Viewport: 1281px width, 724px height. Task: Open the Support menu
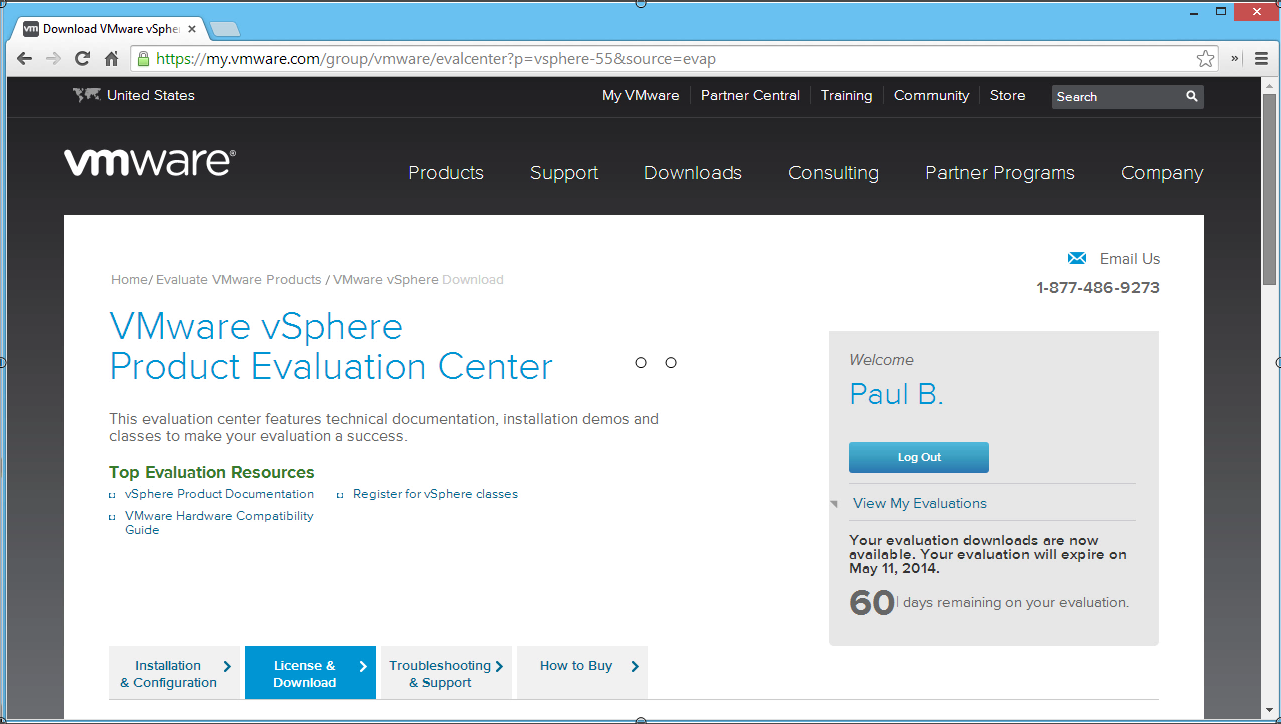(564, 173)
